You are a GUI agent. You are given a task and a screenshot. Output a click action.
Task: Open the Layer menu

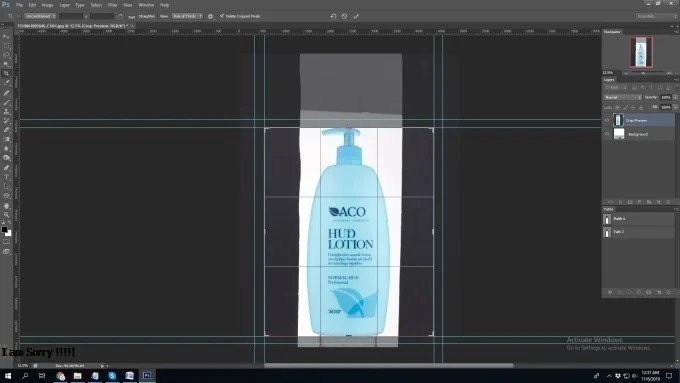pyautogui.click(x=65, y=5)
